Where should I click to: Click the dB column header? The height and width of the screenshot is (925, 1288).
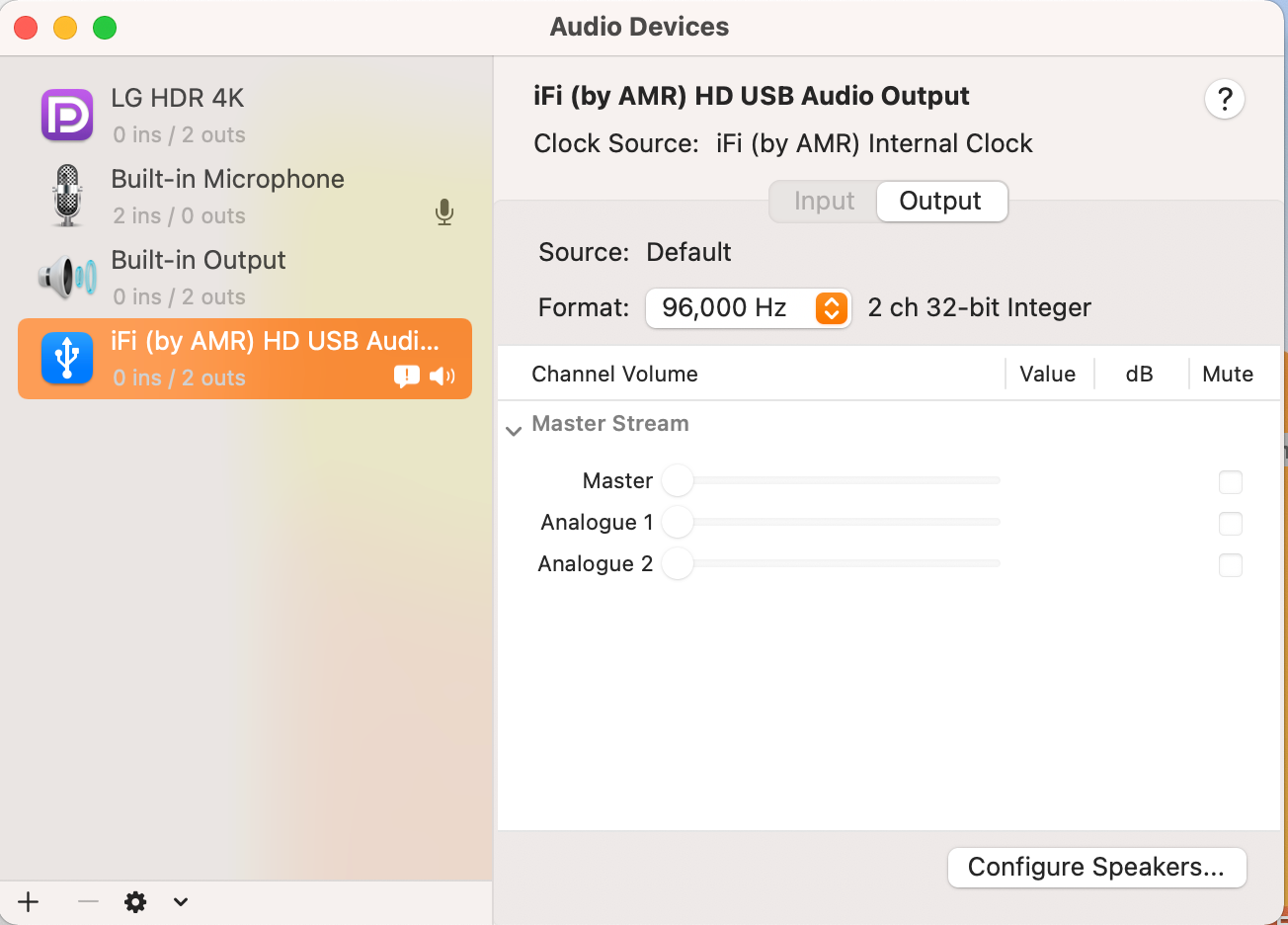pos(1140,374)
